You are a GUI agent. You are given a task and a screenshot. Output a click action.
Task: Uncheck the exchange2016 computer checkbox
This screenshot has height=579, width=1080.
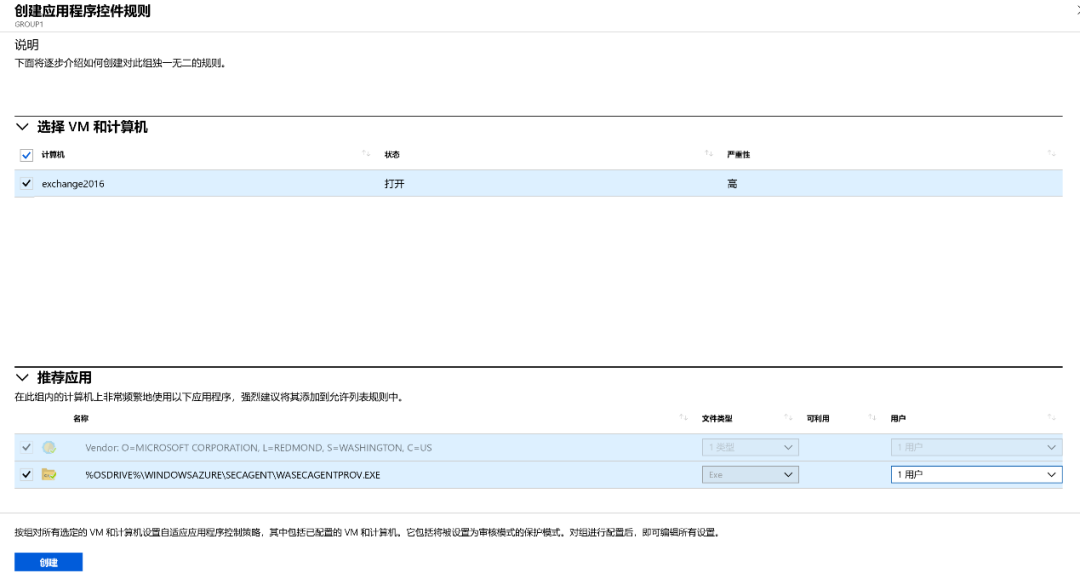click(26, 183)
